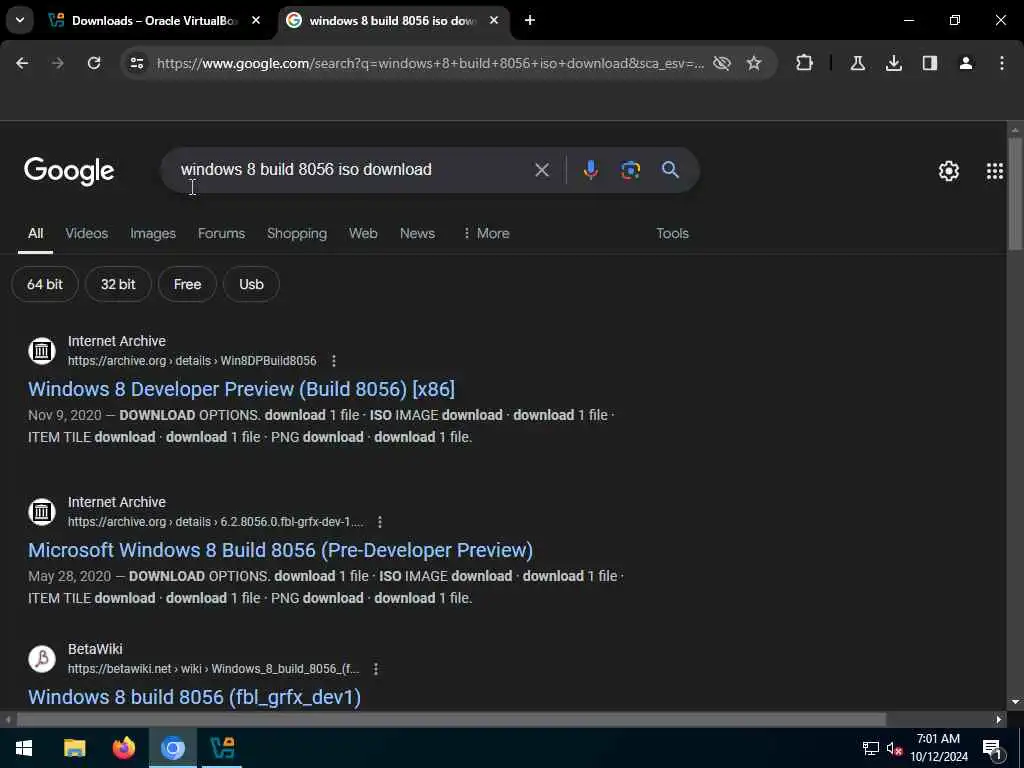This screenshot has height=768, width=1024.
Task: Open the profile account icon
Action: (966, 63)
